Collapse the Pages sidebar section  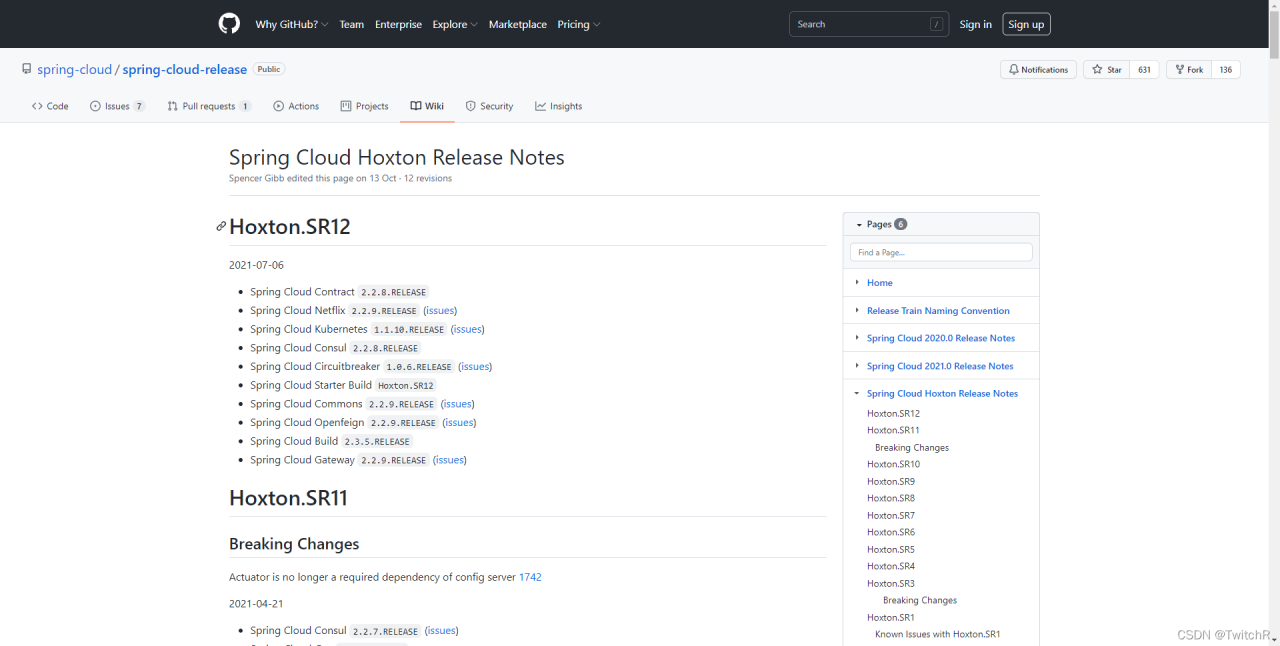click(x=859, y=225)
